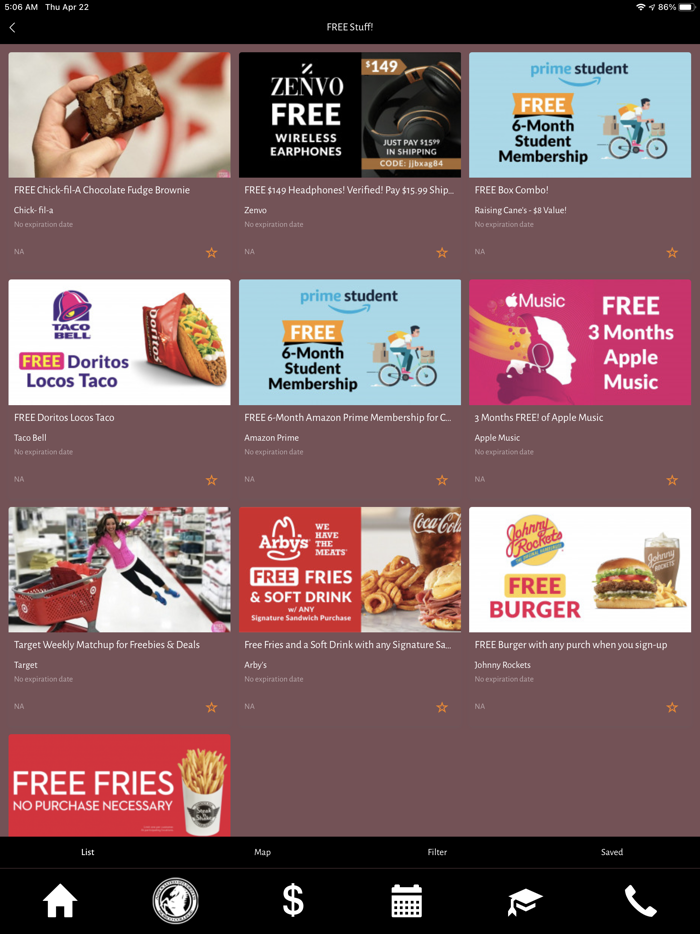Tap the phone icon in bottom bar
Viewport: 700px width, 934px height.
click(640, 901)
